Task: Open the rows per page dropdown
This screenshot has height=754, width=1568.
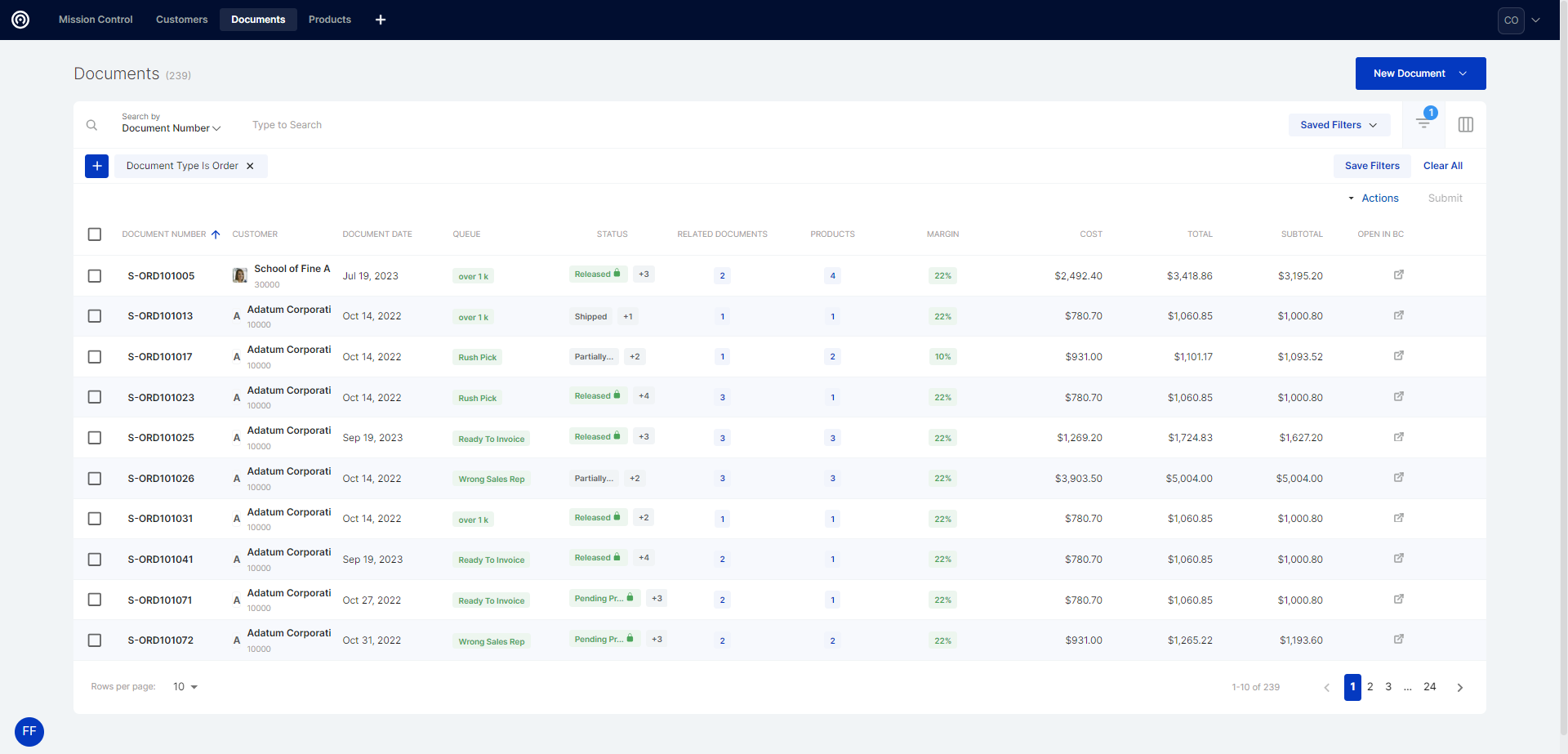Action: click(x=185, y=687)
